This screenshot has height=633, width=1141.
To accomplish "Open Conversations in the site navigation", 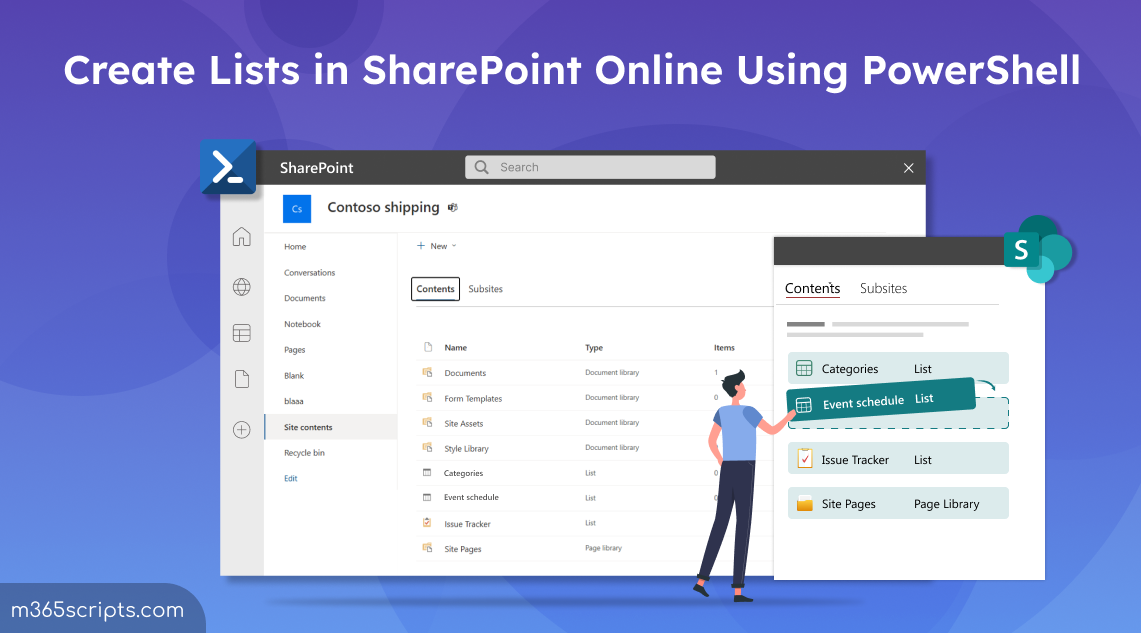I will (x=309, y=273).
